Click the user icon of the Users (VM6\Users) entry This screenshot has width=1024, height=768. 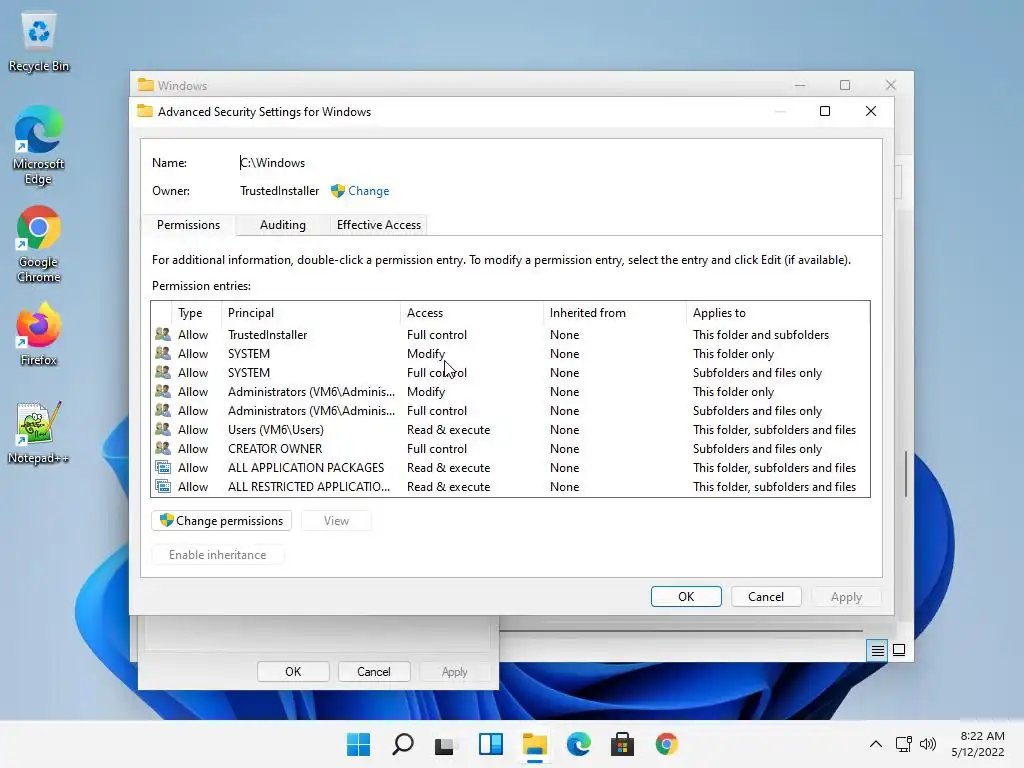click(163, 430)
